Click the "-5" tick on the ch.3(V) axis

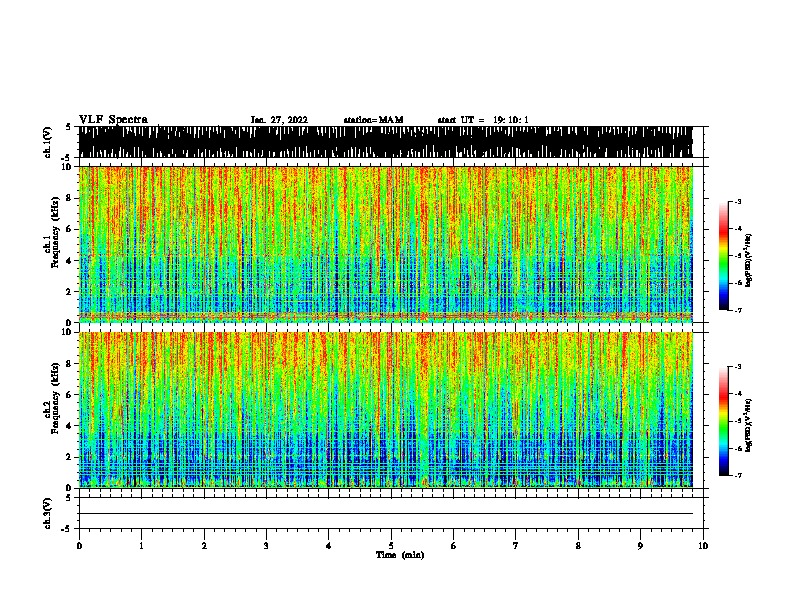(68, 529)
